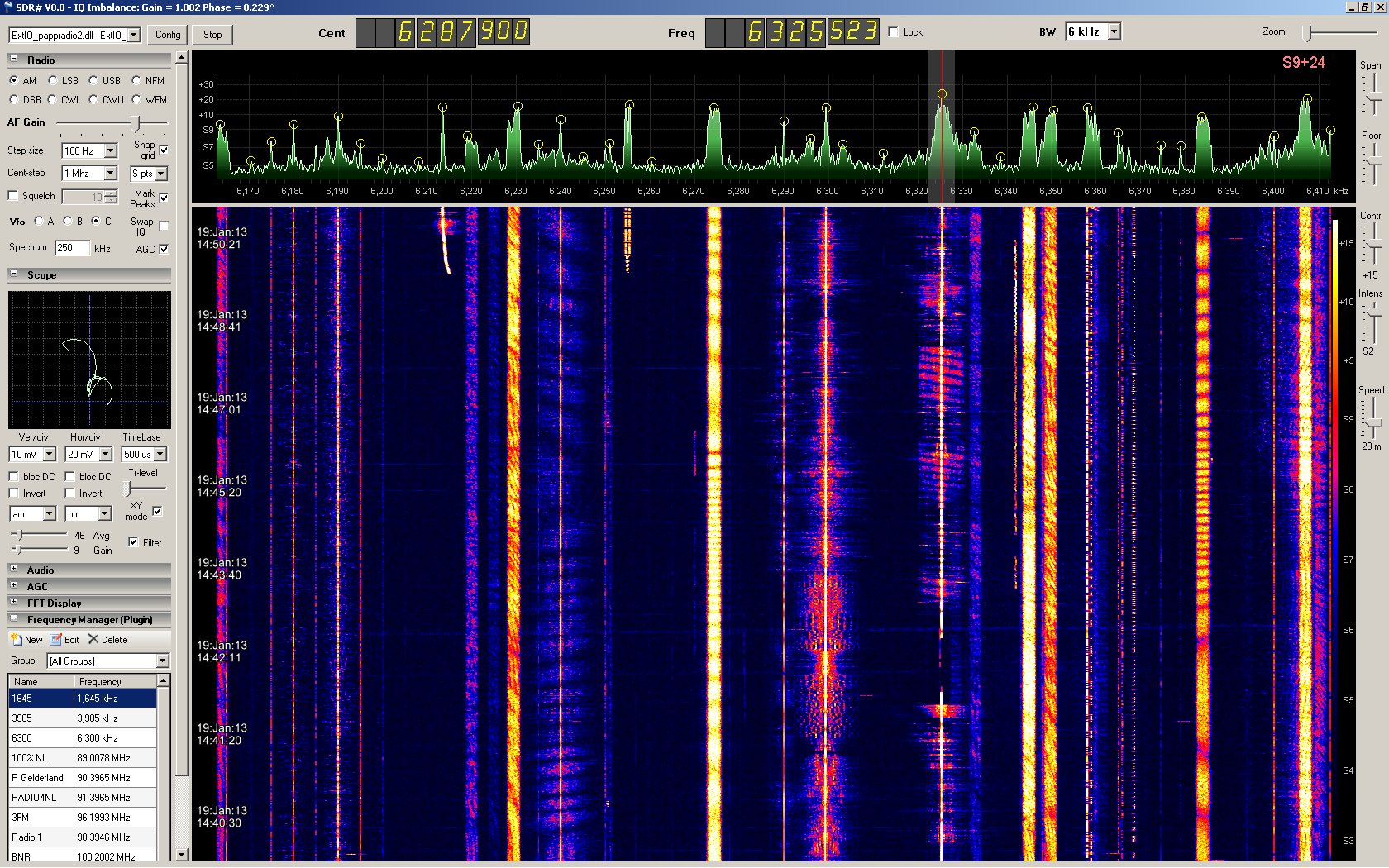Collapse the Scope panel header icon
This screenshot has width=1389, height=868.
pyautogui.click(x=13, y=274)
